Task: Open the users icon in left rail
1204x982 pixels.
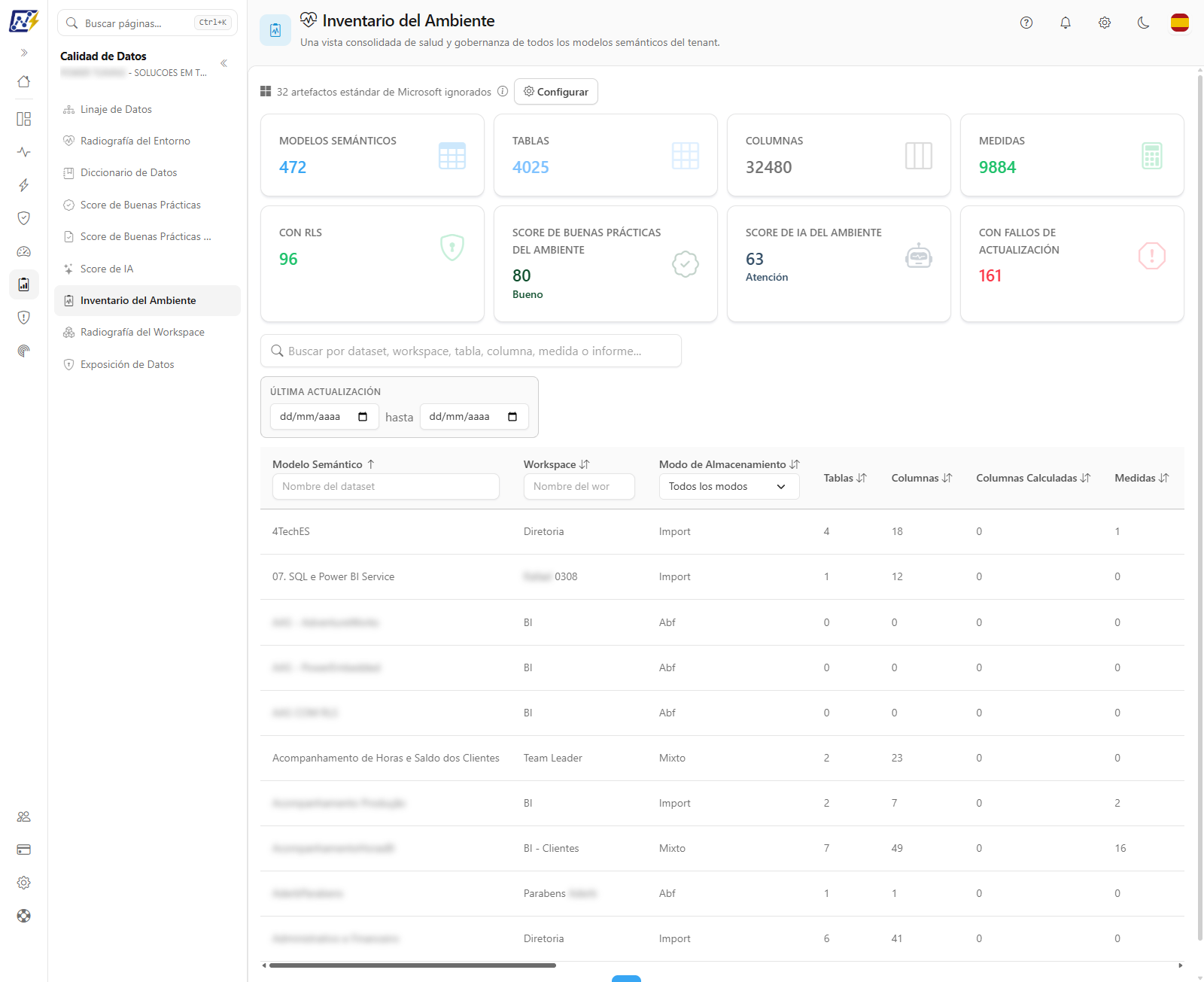Action: coord(24,816)
